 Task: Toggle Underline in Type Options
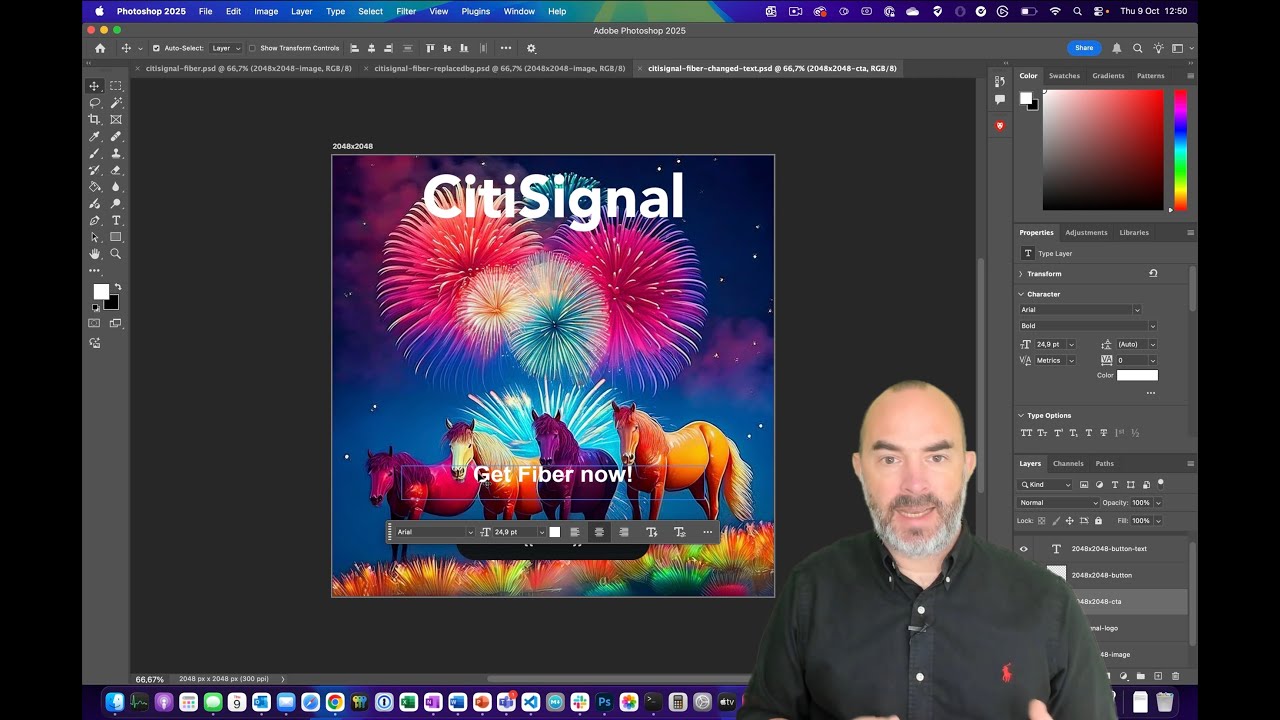coord(1089,433)
